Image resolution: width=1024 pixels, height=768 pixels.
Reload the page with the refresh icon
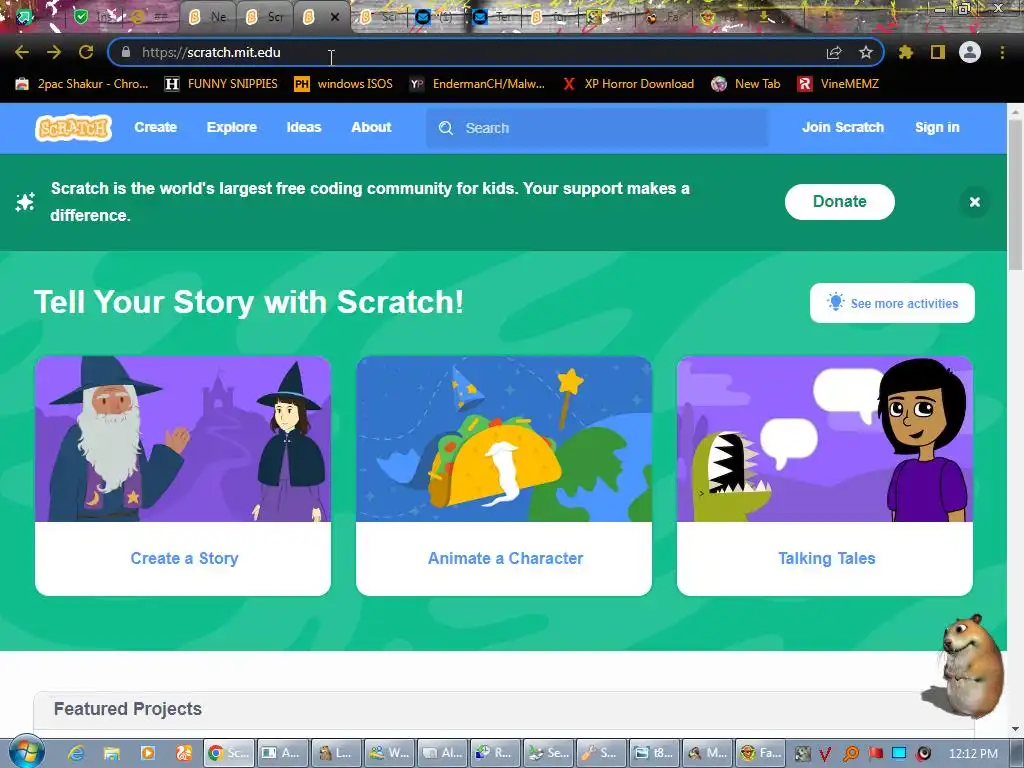point(86,52)
